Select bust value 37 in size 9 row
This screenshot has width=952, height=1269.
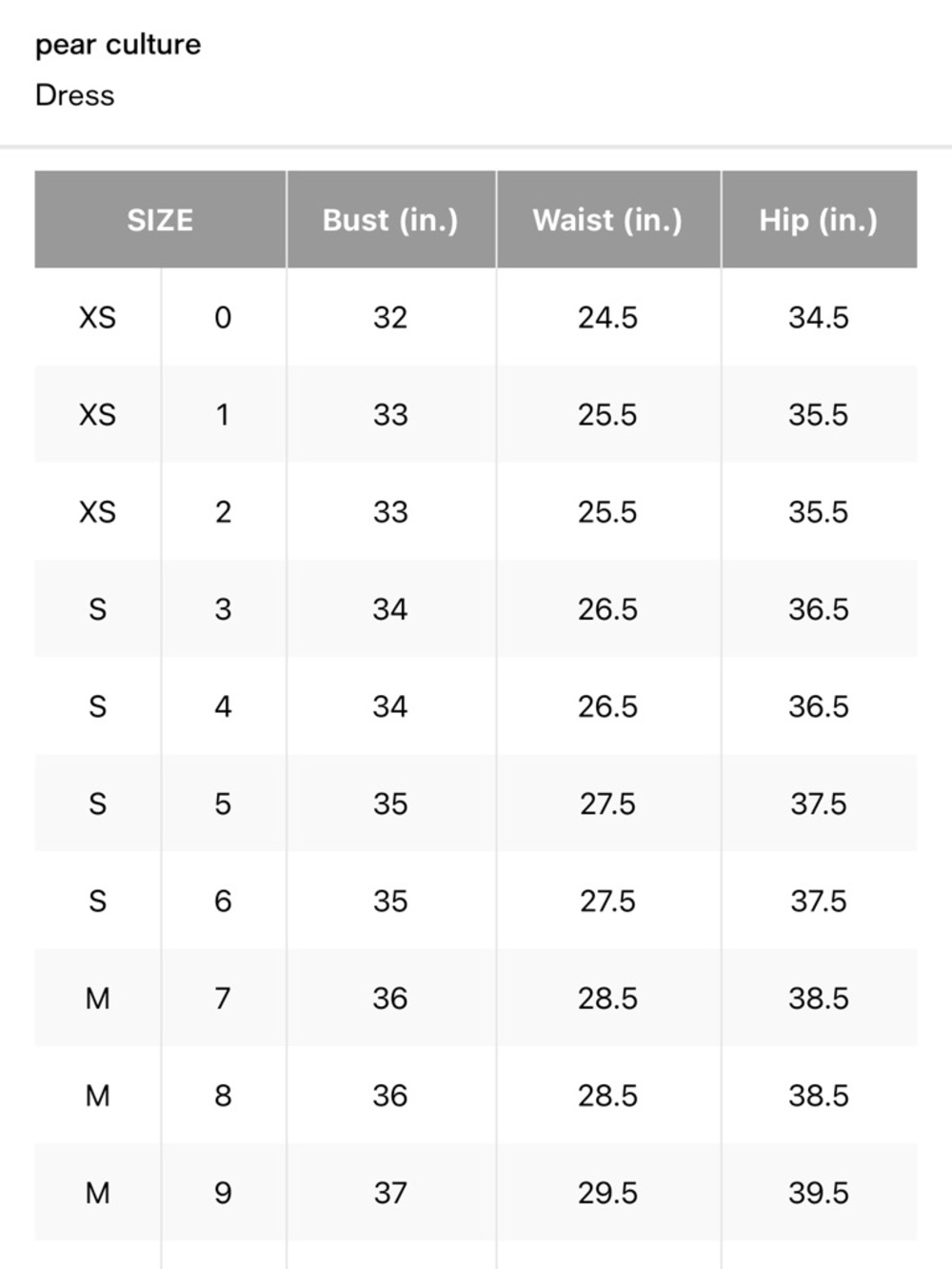tap(390, 1193)
